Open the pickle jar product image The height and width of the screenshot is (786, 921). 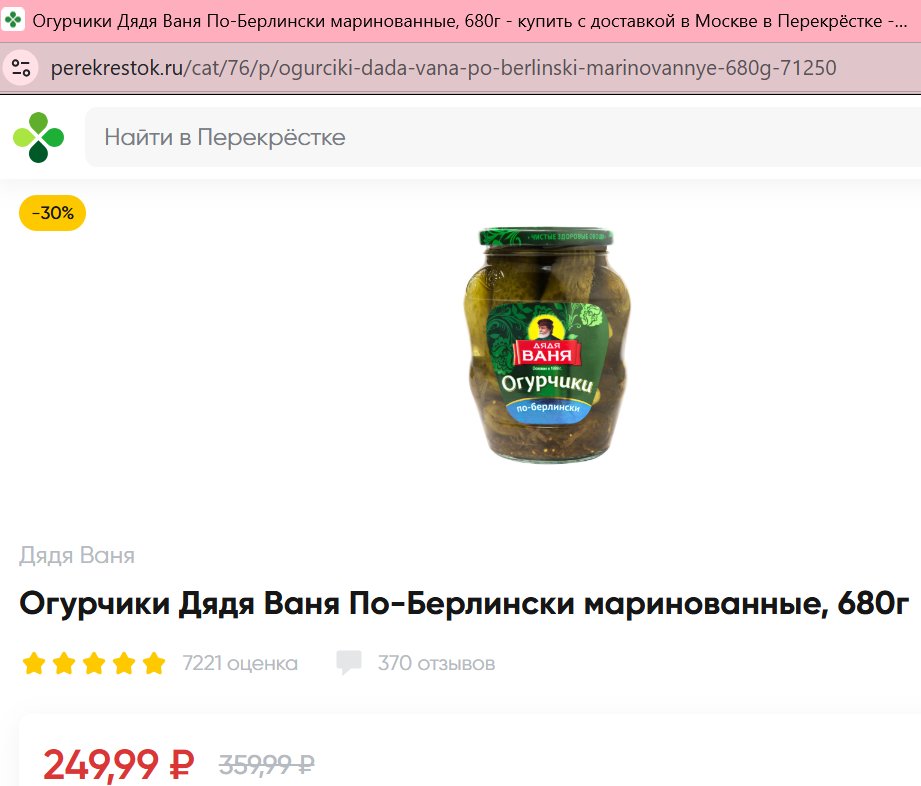[547, 344]
